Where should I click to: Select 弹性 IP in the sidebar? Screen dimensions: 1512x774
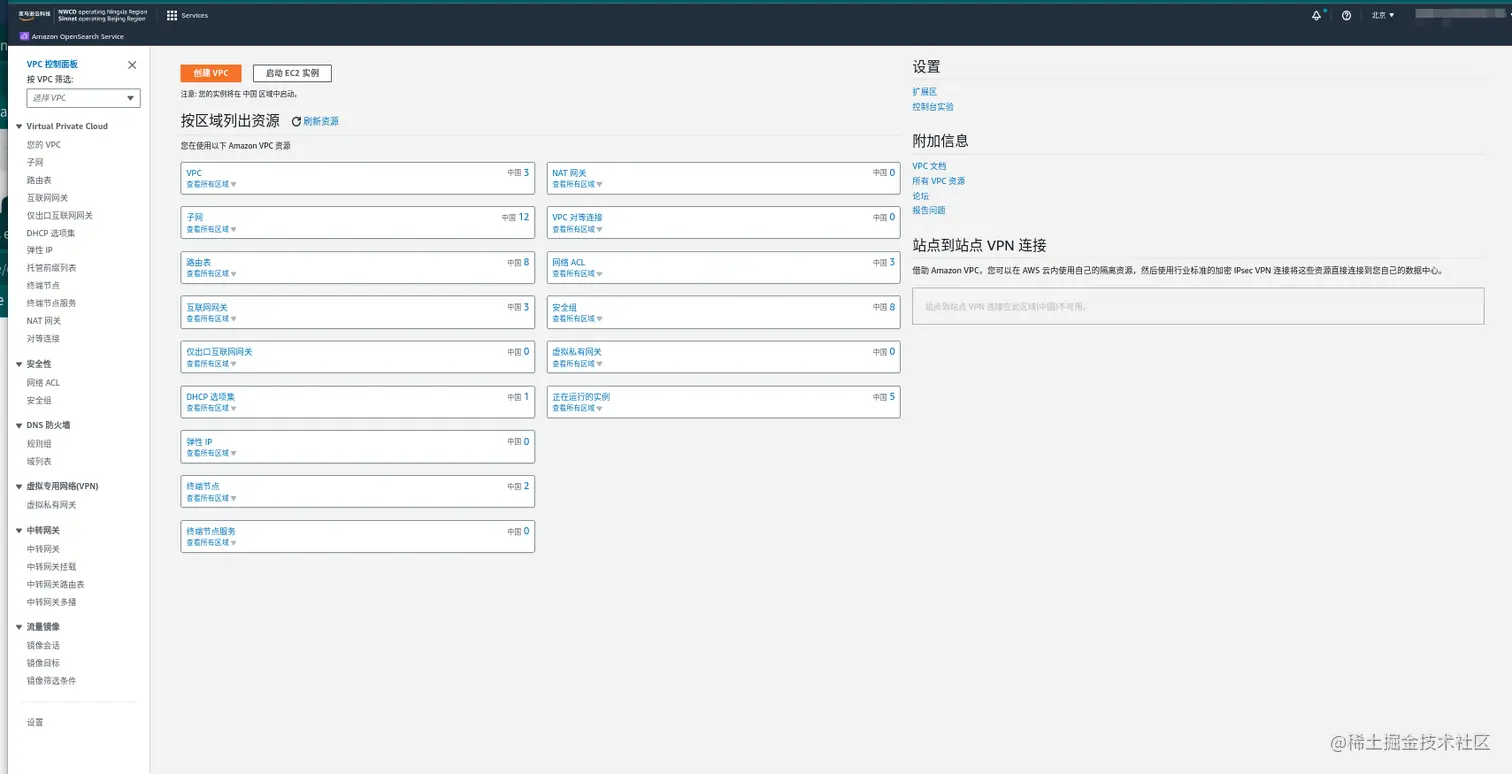[x=40, y=250]
